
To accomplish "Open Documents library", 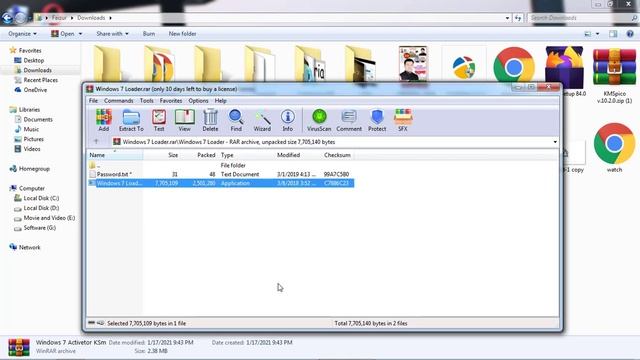I will point(38,120).
